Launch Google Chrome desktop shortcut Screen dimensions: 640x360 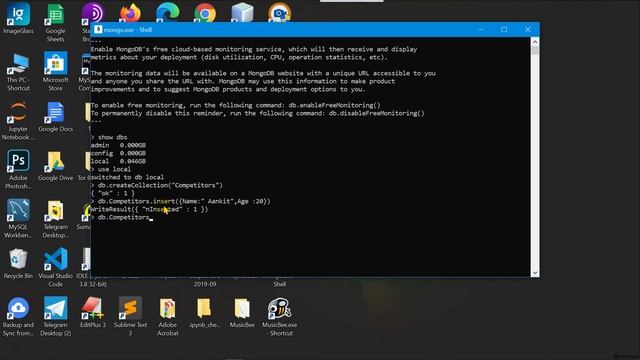click(205, 13)
